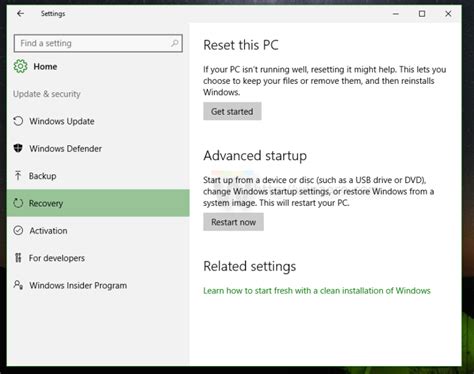Click the back arrow in Settings
This screenshot has height=374, width=474.
tap(20, 13)
